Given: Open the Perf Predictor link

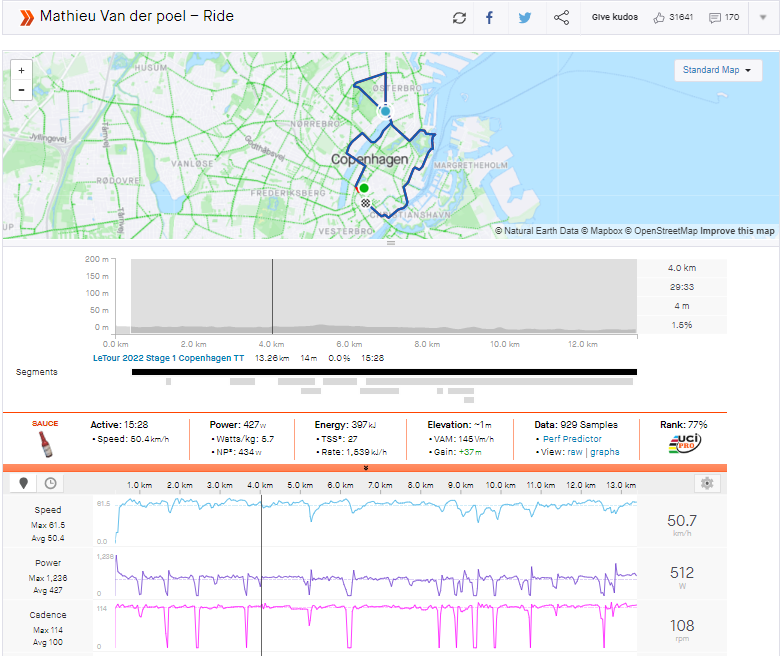Looking at the screenshot, I should coord(573,439).
